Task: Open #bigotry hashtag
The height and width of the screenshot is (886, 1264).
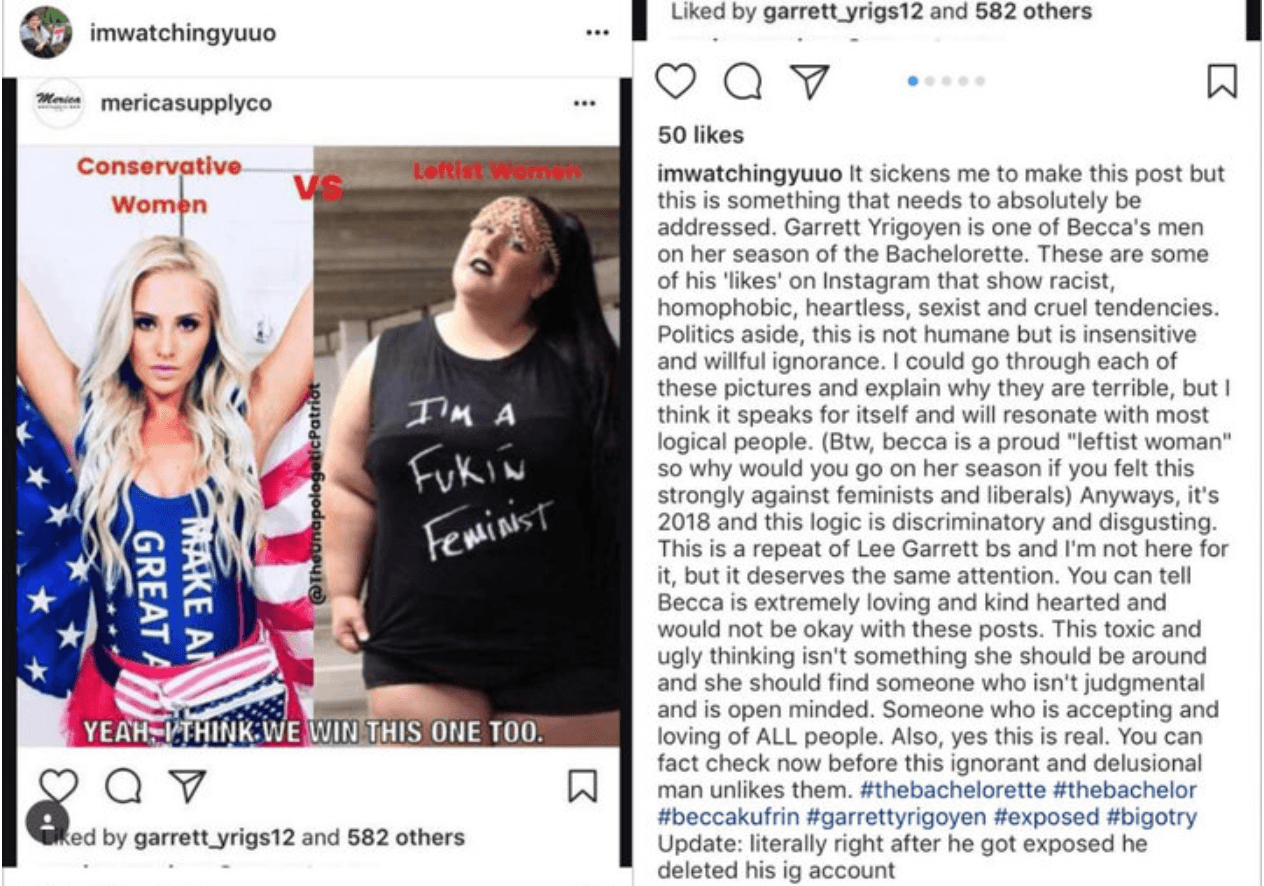Action: [1151, 818]
